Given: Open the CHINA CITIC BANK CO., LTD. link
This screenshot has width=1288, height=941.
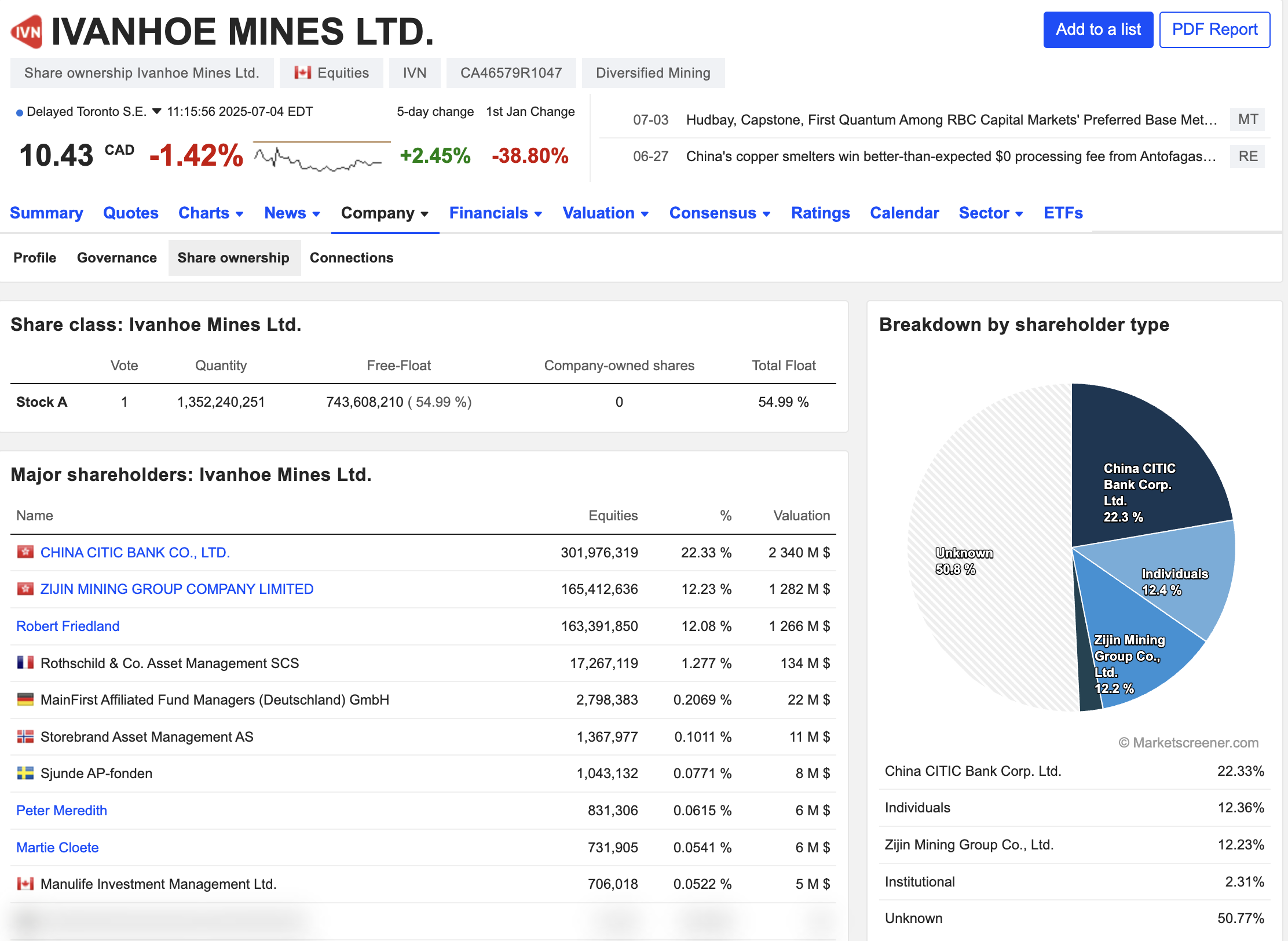Looking at the screenshot, I should click(x=135, y=552).
